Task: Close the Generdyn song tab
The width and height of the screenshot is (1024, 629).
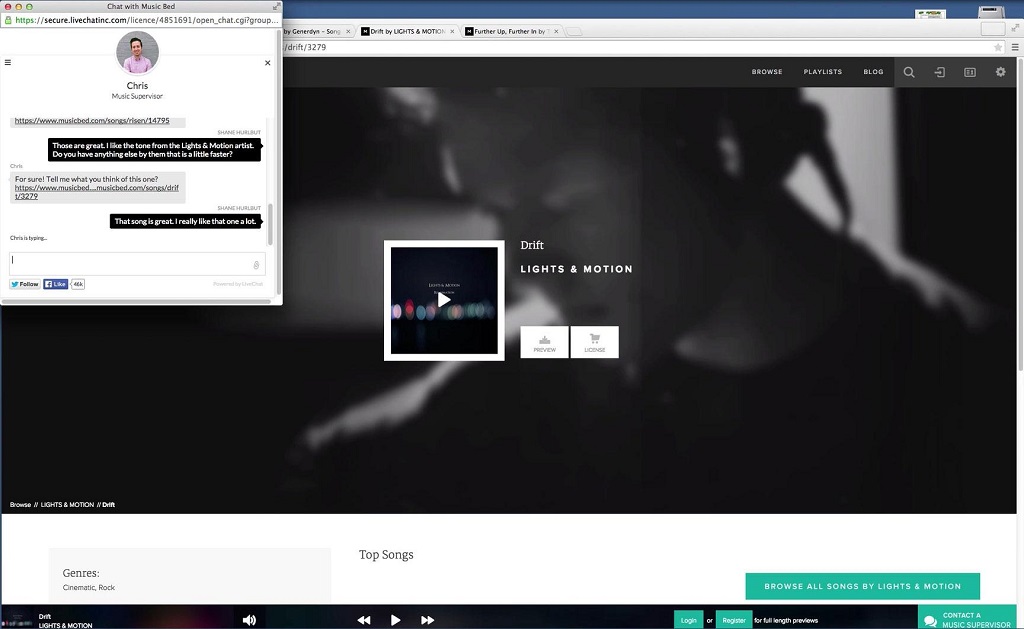Action: pos(348,31)
